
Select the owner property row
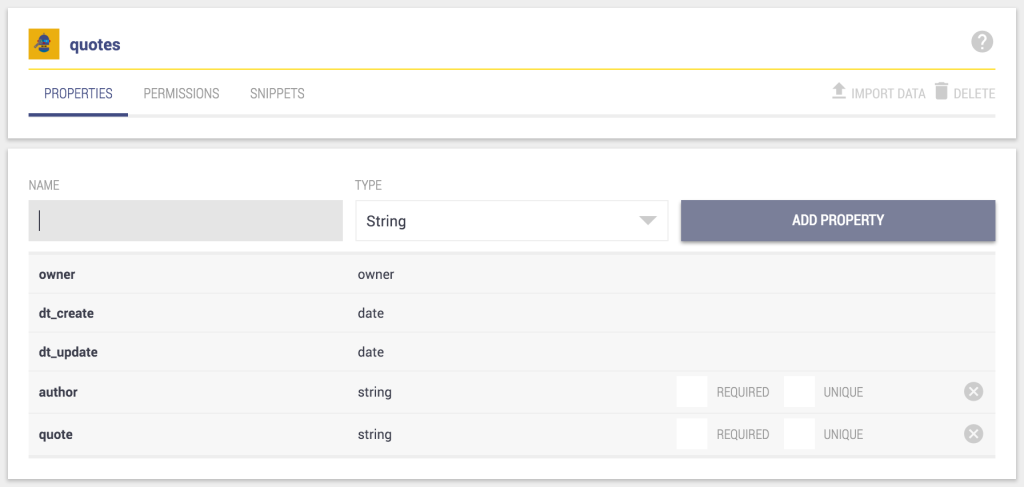512,274
